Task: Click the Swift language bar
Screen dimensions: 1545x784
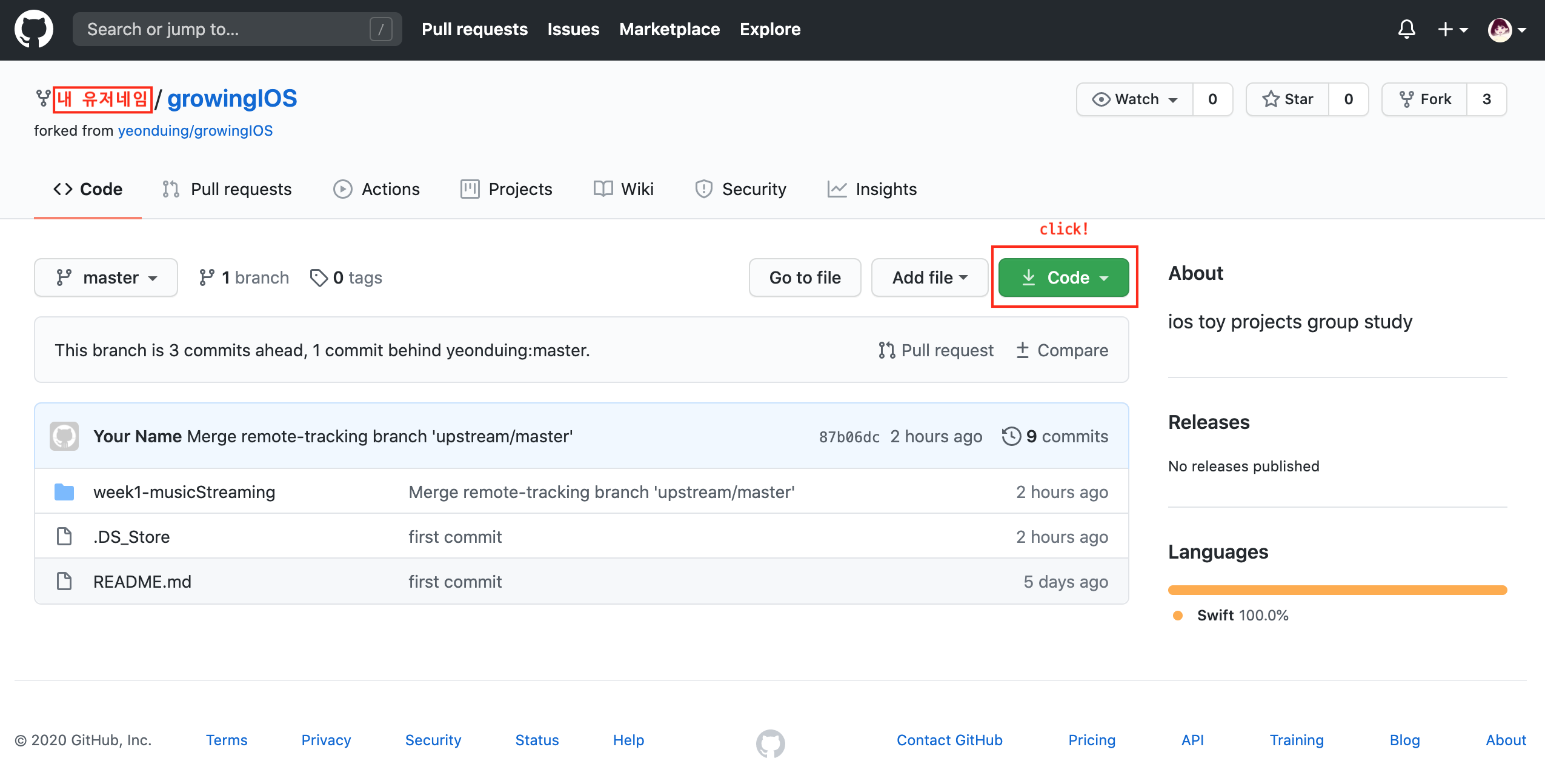Action: (1337, 590)
